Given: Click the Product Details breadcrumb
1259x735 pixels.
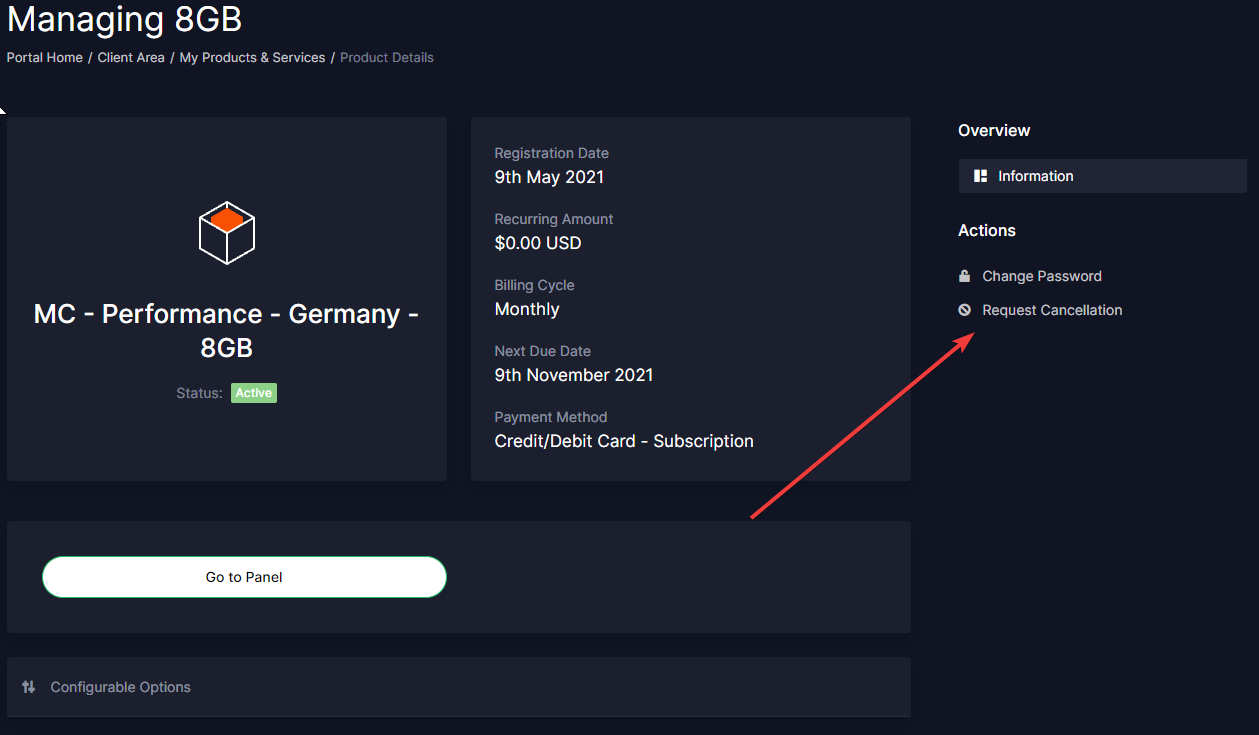Looking at the screenshot, I should click(x=387, y=58).
